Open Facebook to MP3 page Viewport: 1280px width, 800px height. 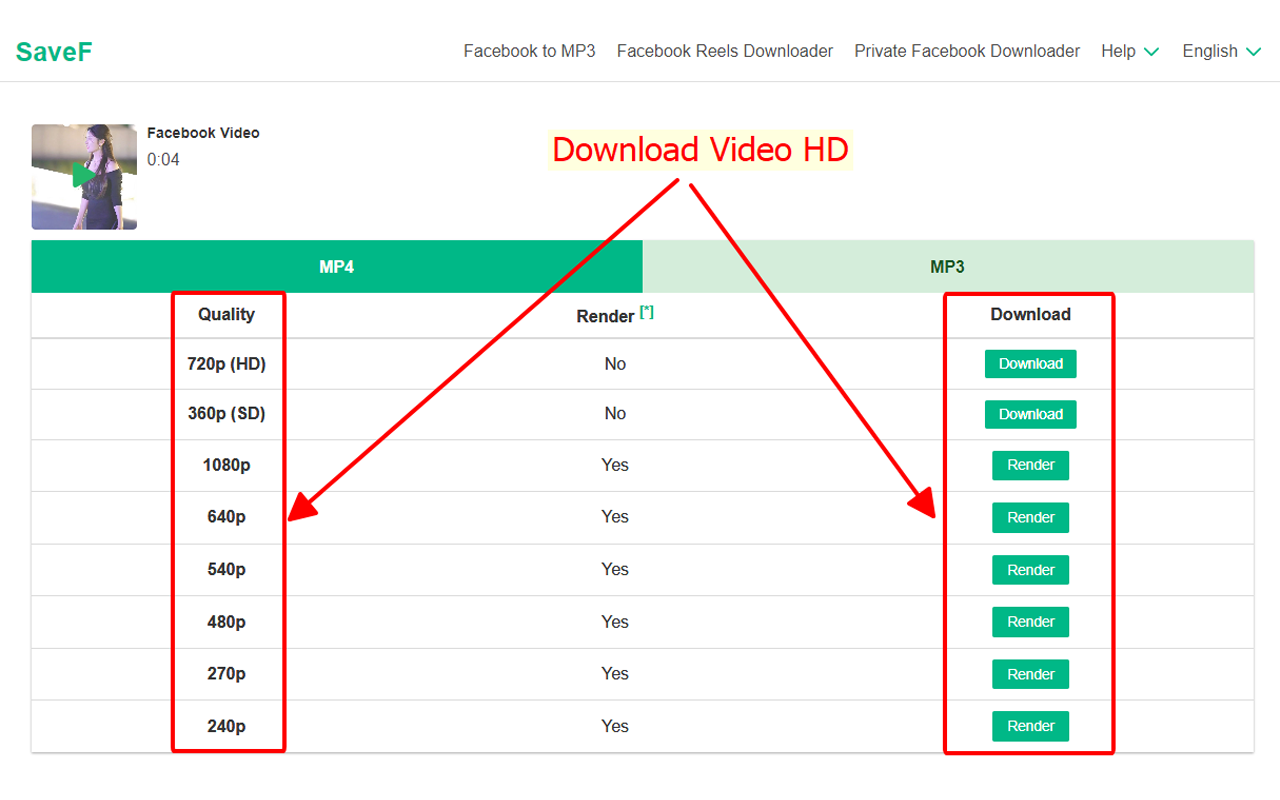coord(529,51)
